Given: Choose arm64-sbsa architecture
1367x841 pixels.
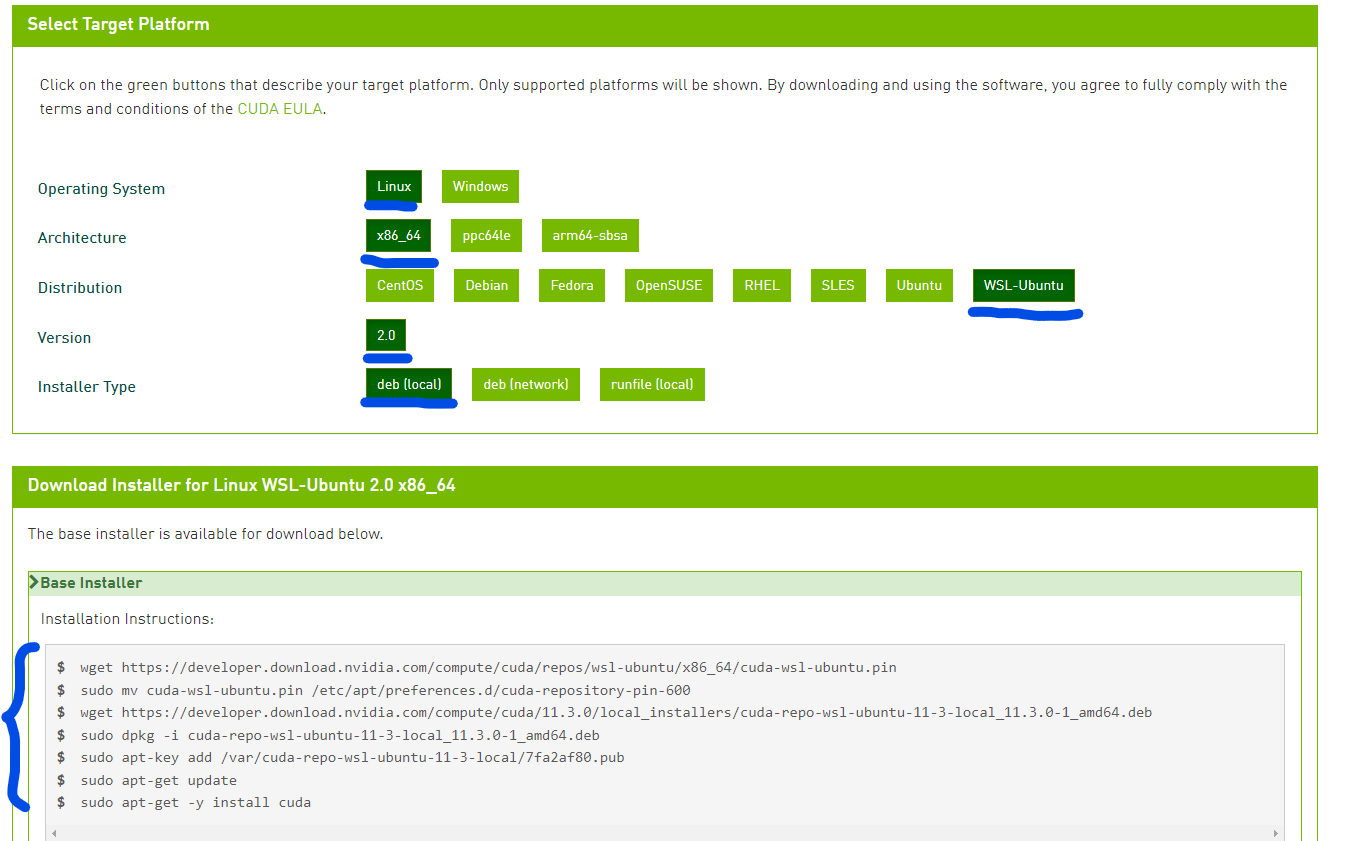Looking at the screenshot, I should tap(590, 236).
